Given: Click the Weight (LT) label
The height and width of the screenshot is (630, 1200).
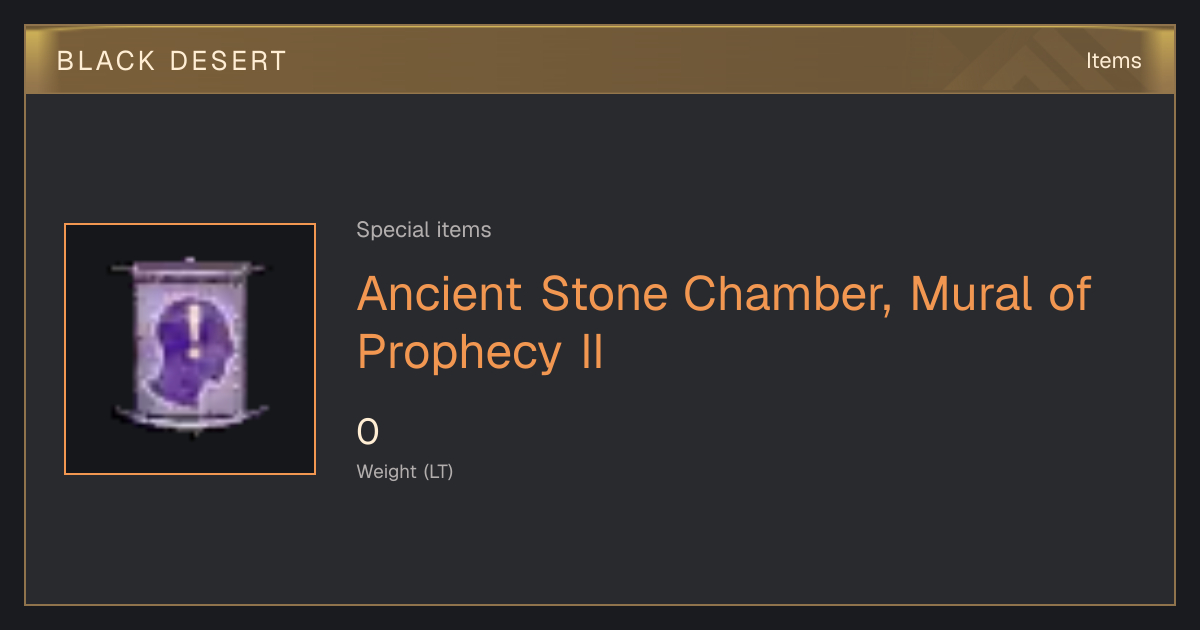Looking at the screenshot, I should point(405,472).
